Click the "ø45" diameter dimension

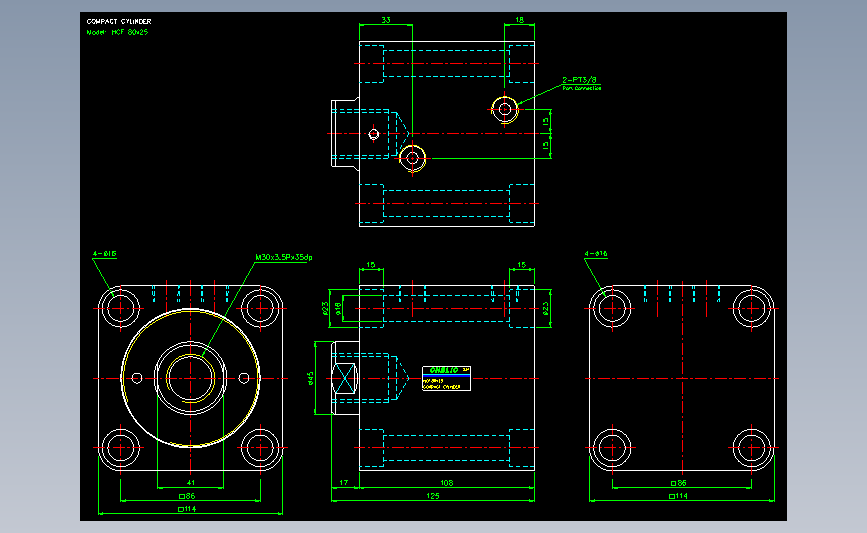pos(311,378)
